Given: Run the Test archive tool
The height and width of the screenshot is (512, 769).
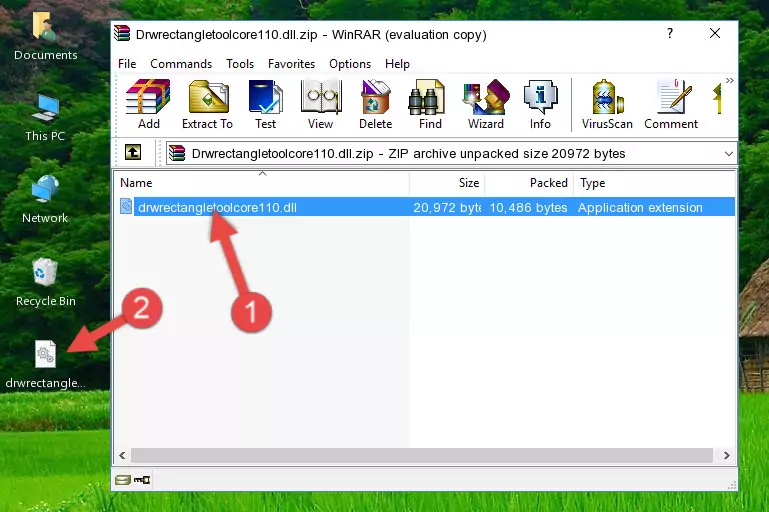Looking at the screenshot, I should pyautogui.click(x=265, y=104).
